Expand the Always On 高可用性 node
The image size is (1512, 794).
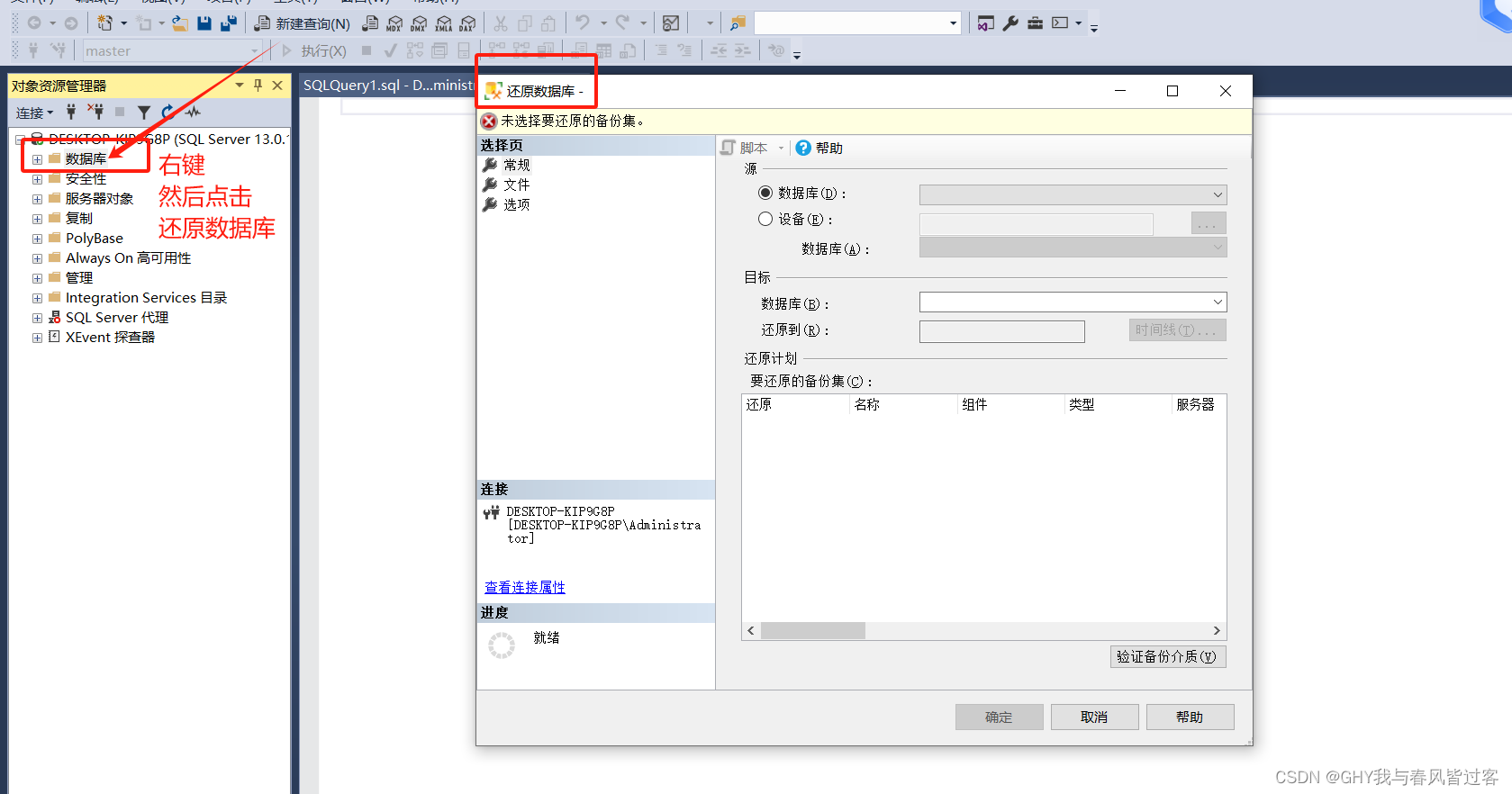coord(37,258)
